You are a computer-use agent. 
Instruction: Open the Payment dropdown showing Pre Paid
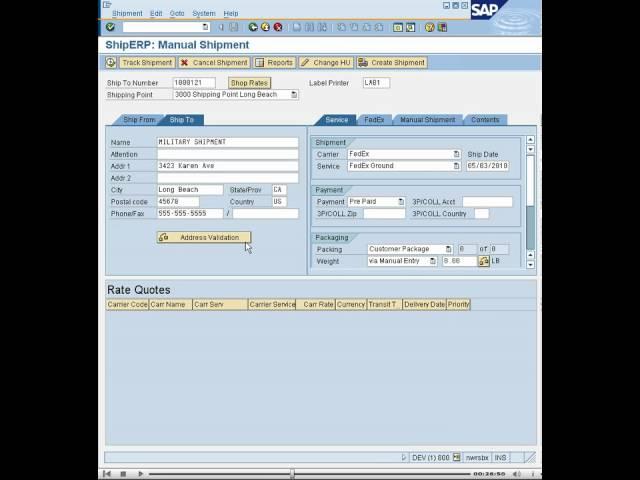[401, 202]
